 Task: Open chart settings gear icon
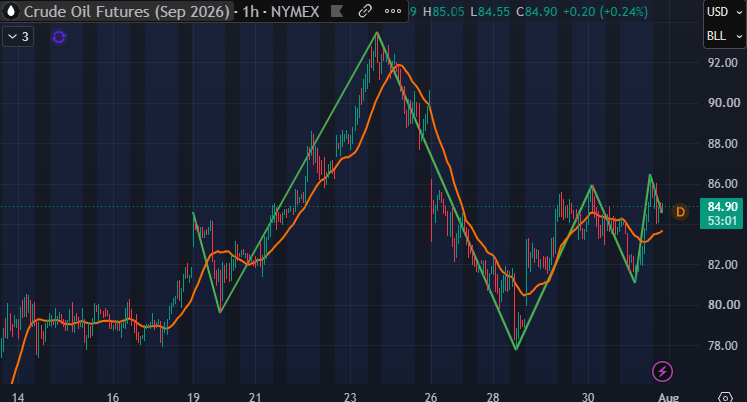coord(725,397)
